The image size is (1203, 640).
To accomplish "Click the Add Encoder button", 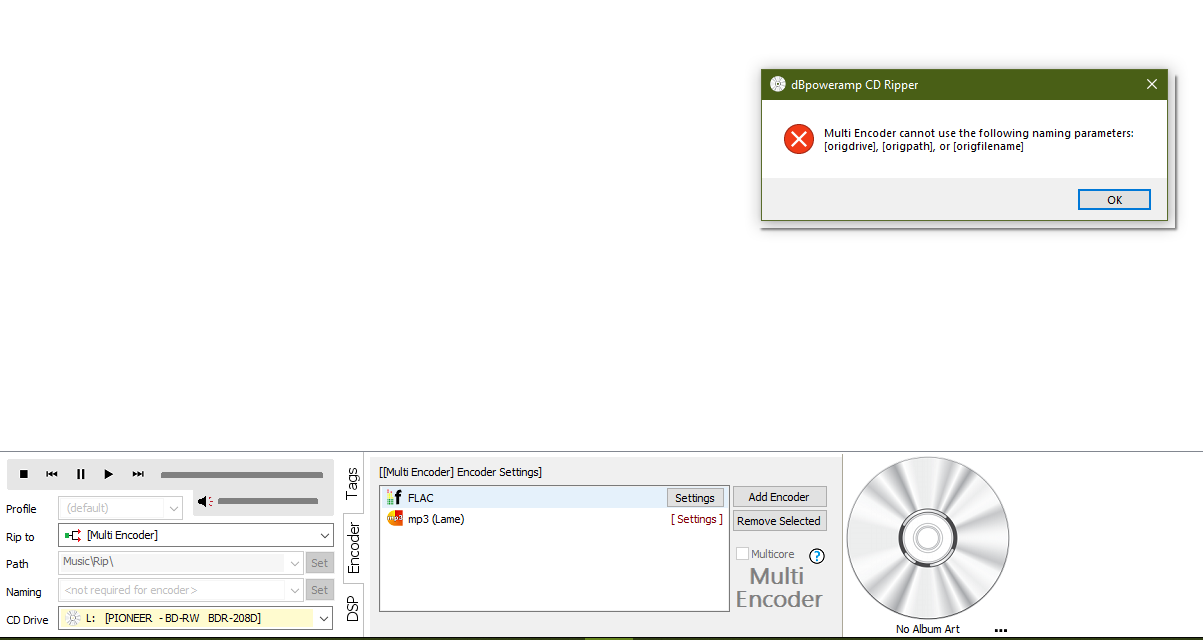I will tap(779, 497).
